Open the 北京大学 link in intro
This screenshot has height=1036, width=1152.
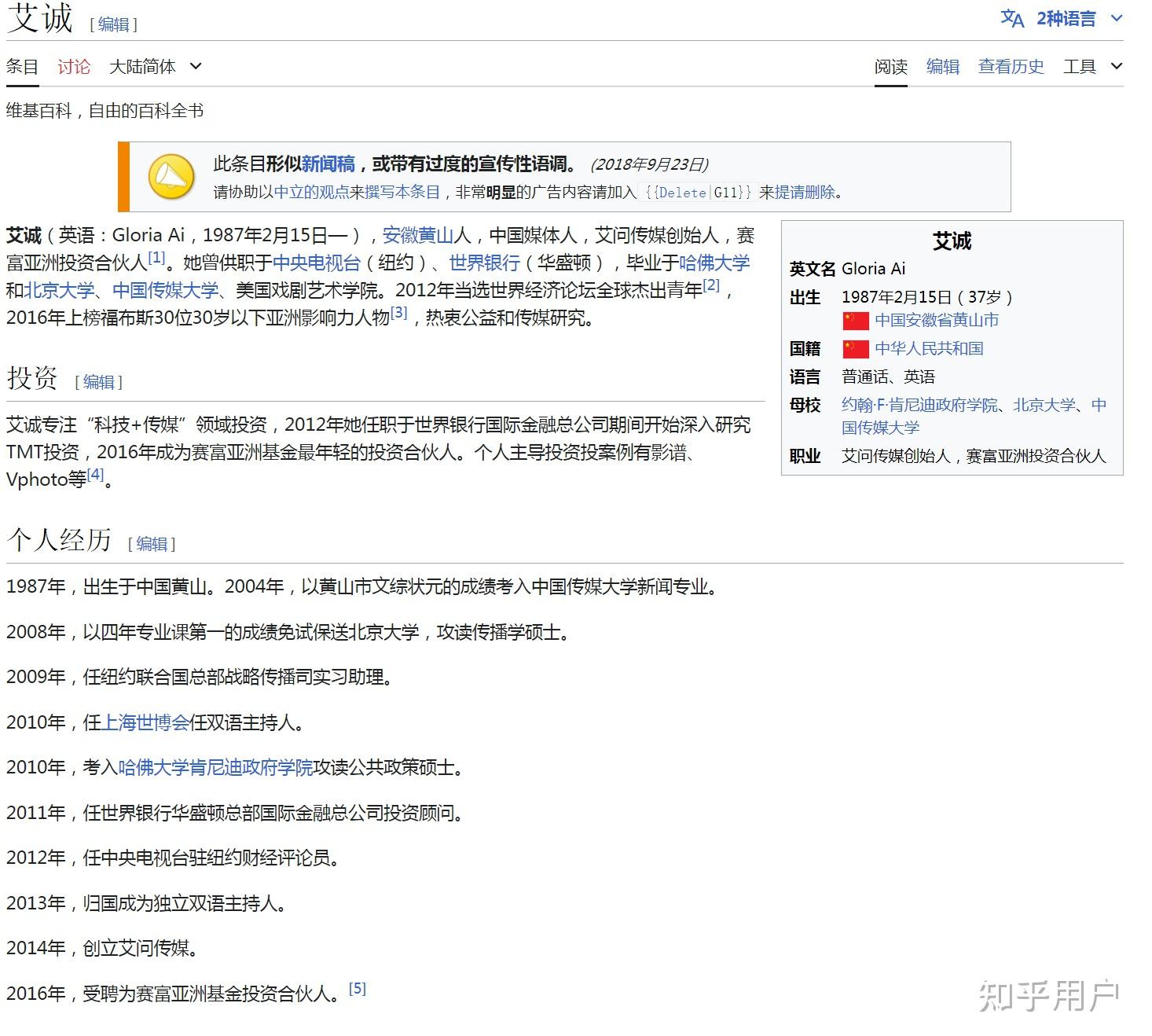[59, 290]
